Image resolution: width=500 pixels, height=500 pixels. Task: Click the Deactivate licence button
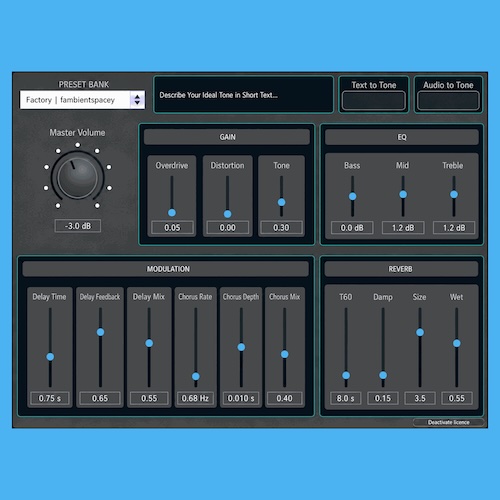coord(448,422)
